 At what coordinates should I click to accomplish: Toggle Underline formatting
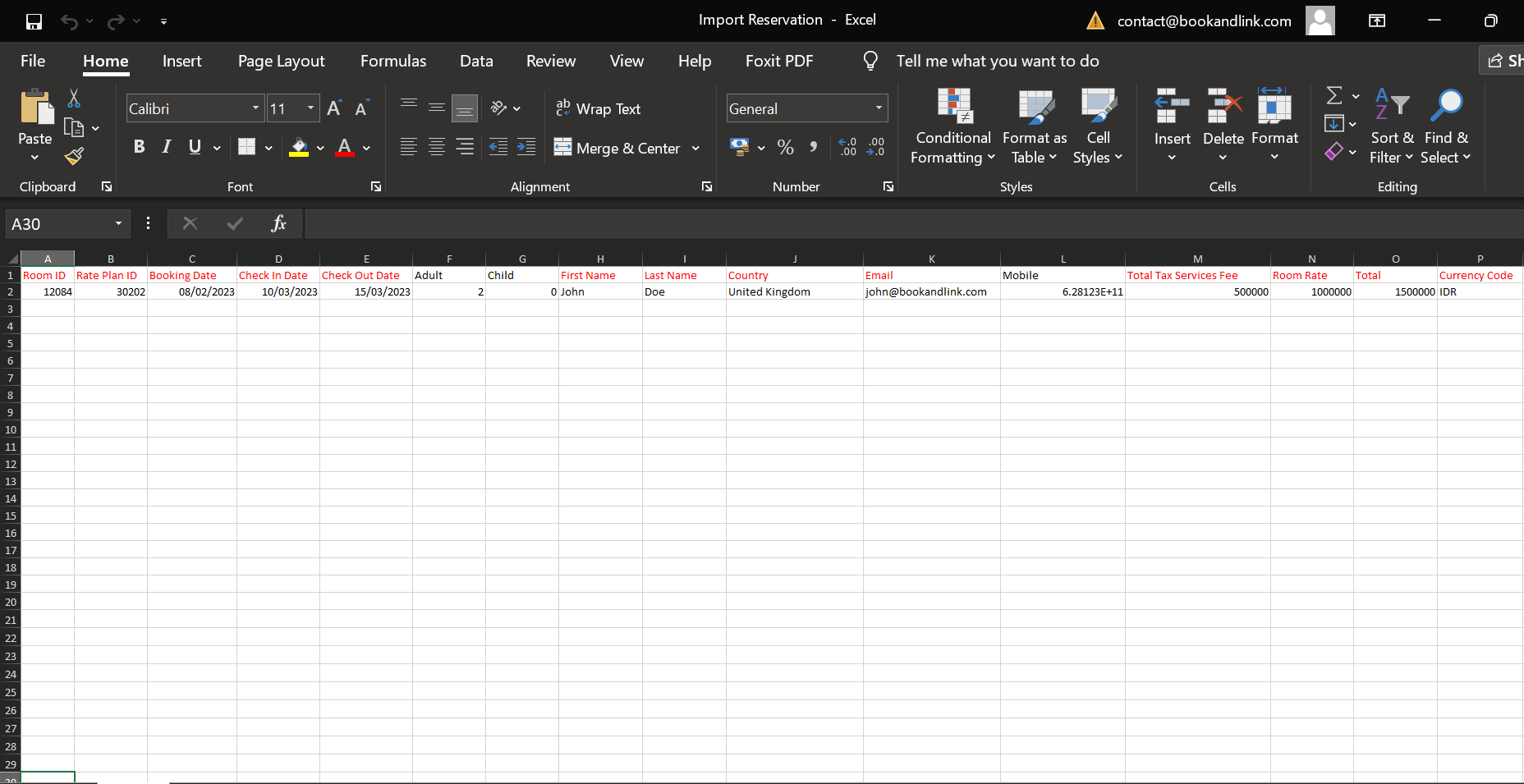click(x=195, y=147)
